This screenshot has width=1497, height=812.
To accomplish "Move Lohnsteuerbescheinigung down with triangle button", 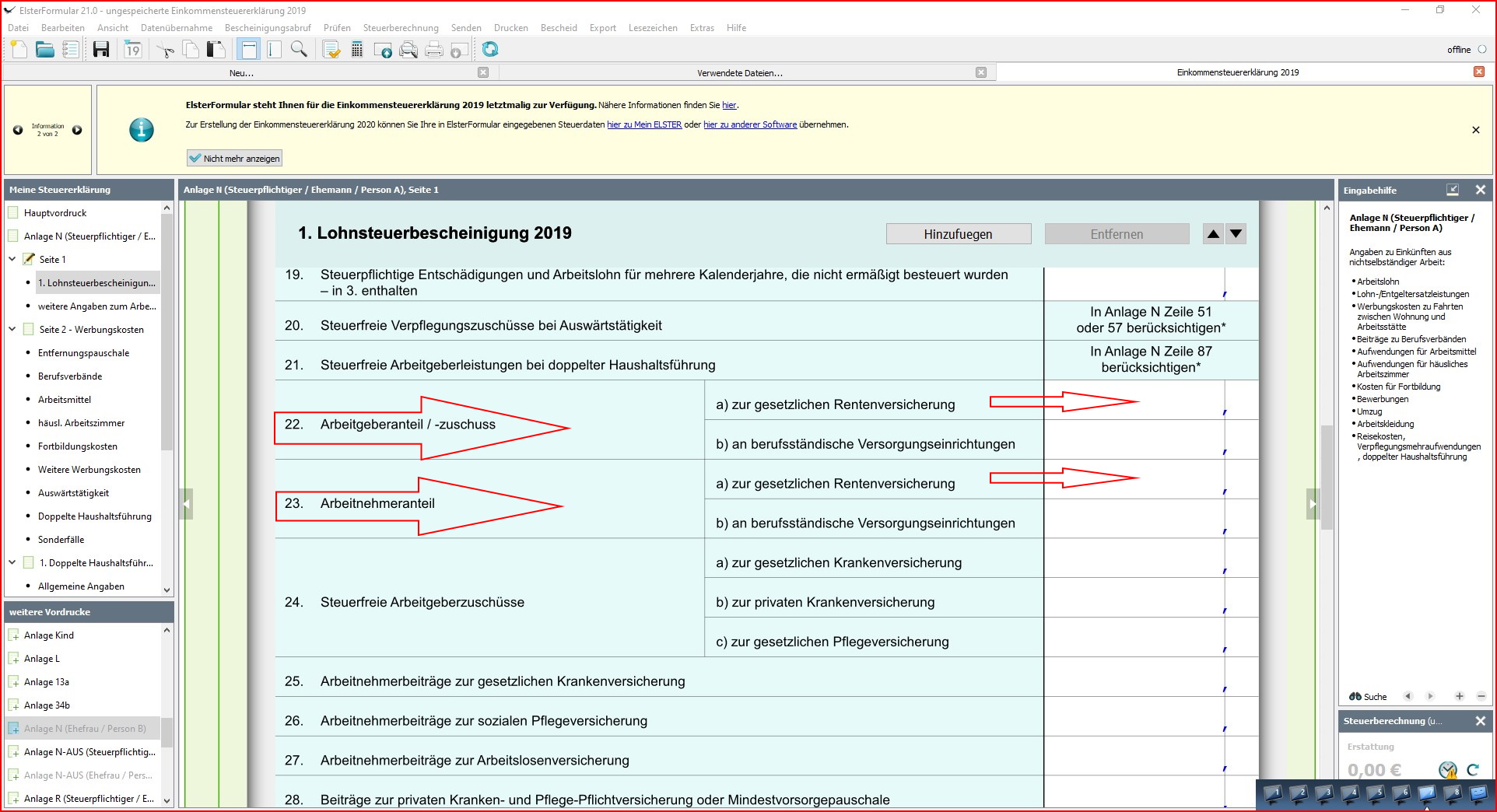I will (x=1236, y=234).
